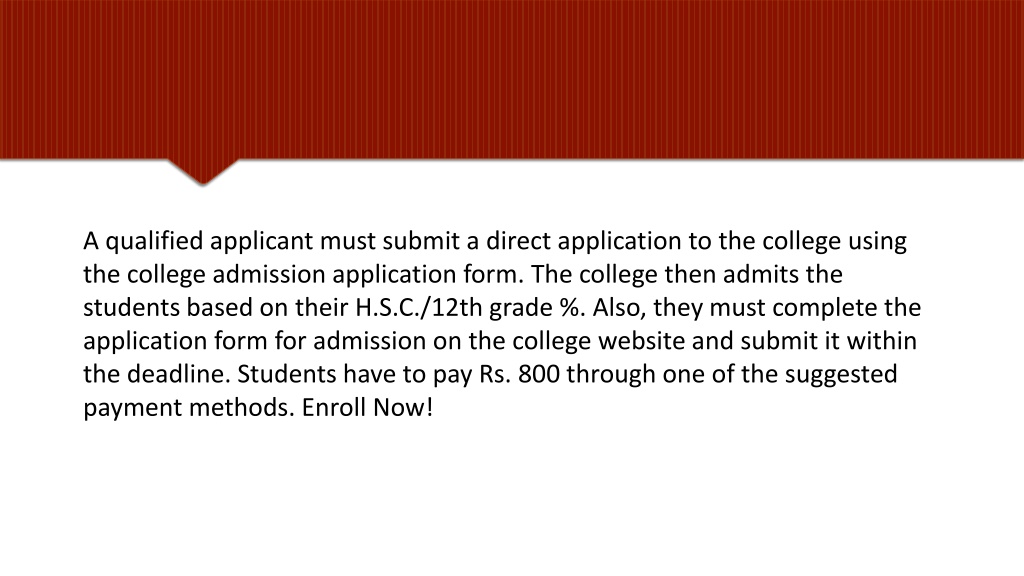Click the words 'the deadline'

155,374
